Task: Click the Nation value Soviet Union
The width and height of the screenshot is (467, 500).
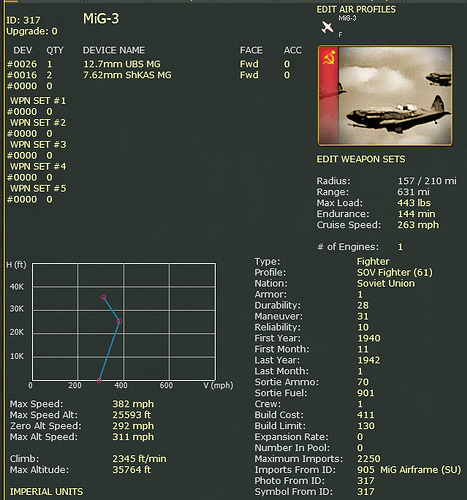Action: 386,283
